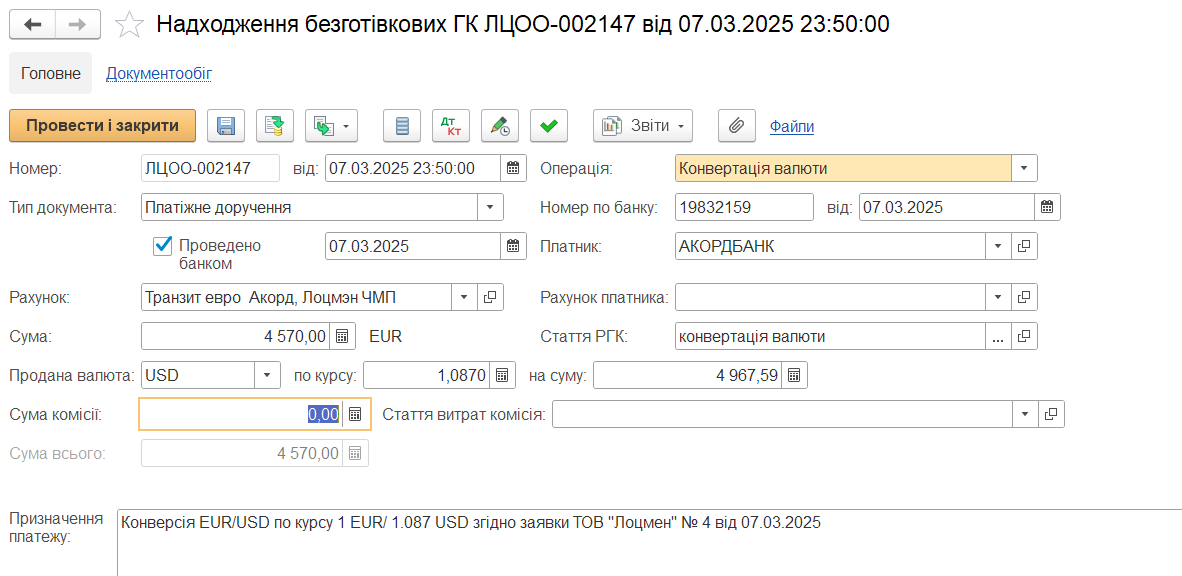Toggle the Проведено банком checkbox
Image resolution: width=1182 pixels, height=576 pixels.
pyautogui.click(x=162, y=246)
